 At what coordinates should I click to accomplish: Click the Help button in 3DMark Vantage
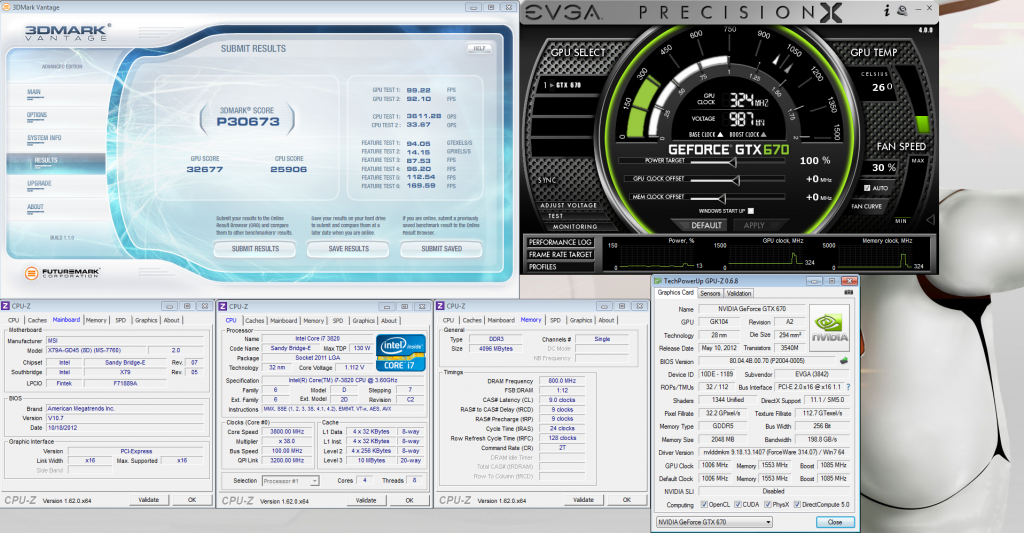[x=479, y=48]
